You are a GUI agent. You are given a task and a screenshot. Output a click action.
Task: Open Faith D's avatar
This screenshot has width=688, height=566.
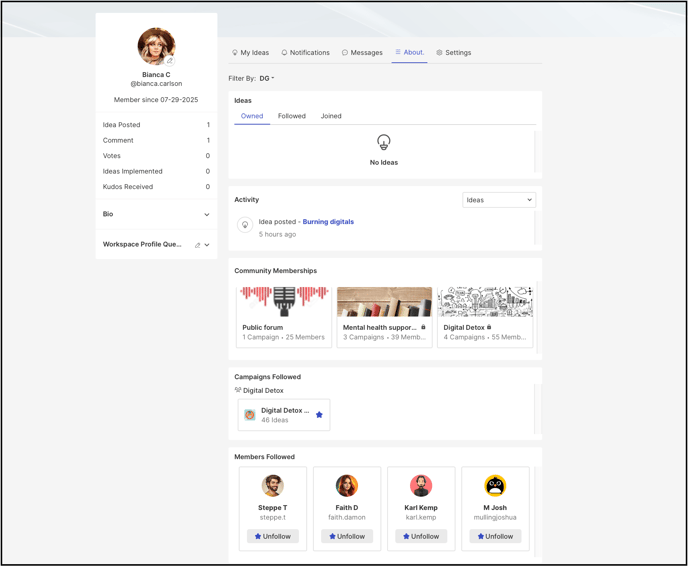click(x=347, y=486)
